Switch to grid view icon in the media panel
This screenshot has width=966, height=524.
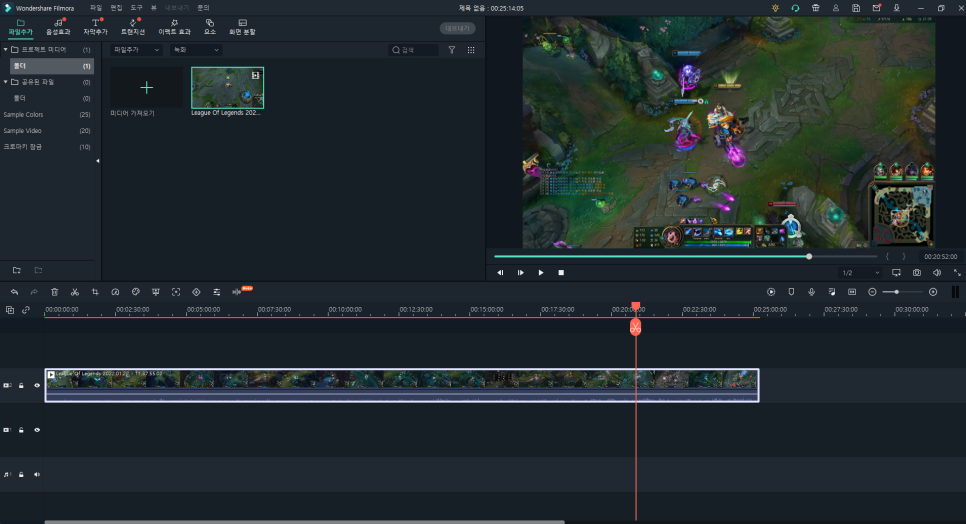pos(471,50)
